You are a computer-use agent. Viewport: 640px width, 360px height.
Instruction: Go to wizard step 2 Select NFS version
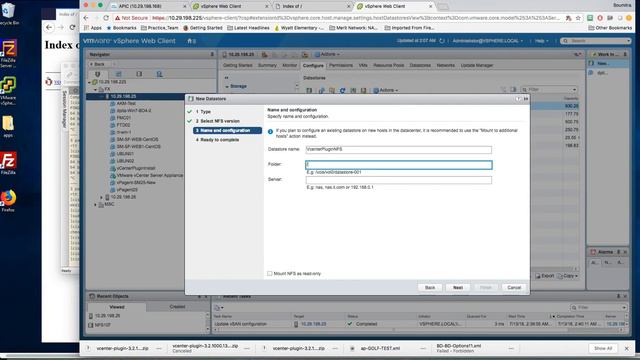[218, 121]
